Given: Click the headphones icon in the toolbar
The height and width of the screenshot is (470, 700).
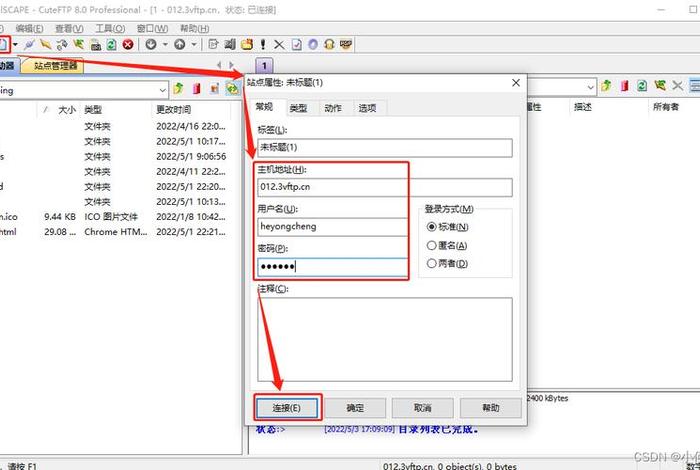Looking at the screenshot, I should tap(329, 44).
